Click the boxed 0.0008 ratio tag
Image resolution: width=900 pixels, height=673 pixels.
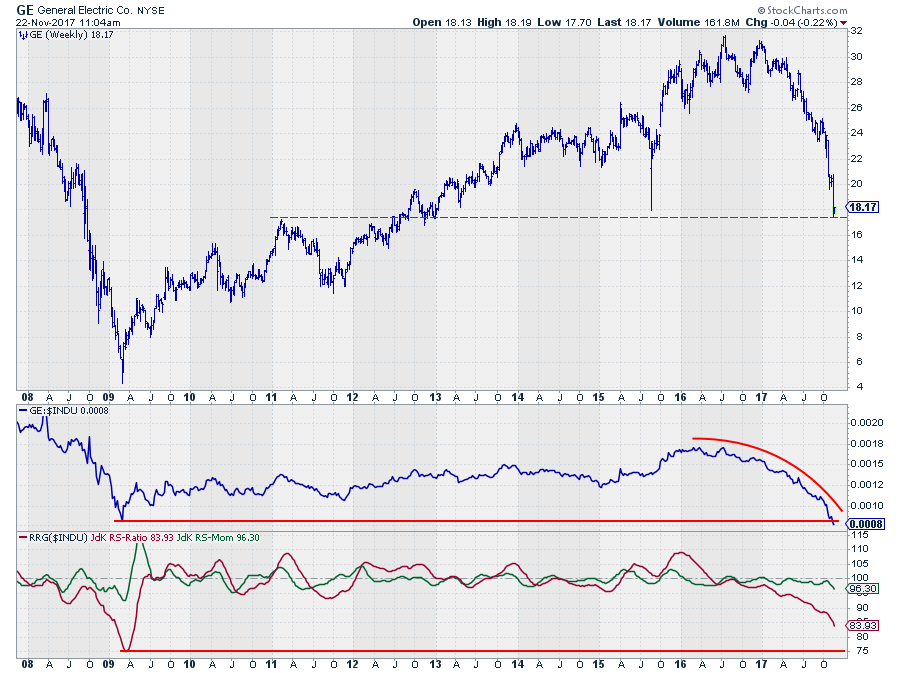point(866,524)
